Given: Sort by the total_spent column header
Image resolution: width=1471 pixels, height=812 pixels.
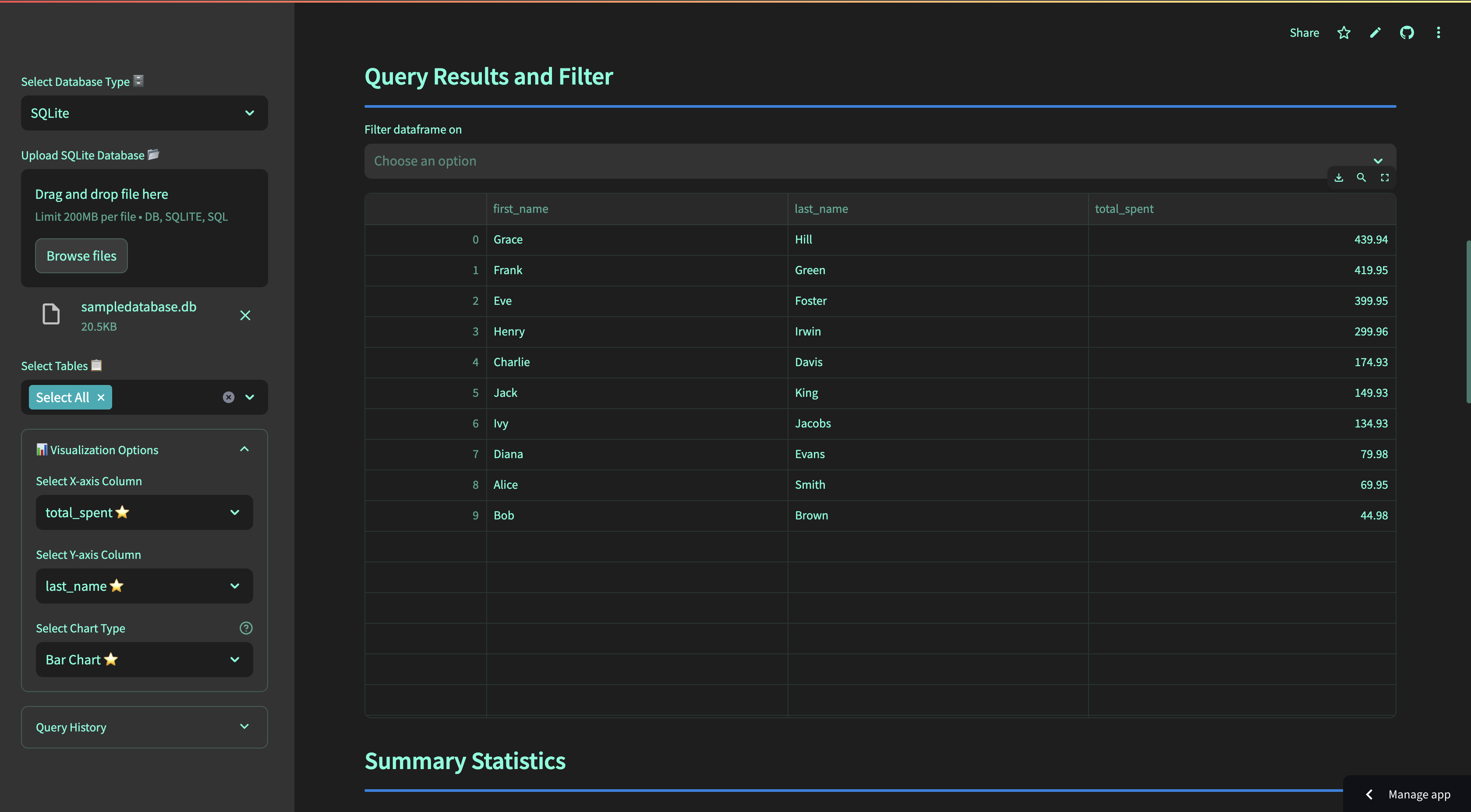Looking at the screenshot, I should [1124, 209].
